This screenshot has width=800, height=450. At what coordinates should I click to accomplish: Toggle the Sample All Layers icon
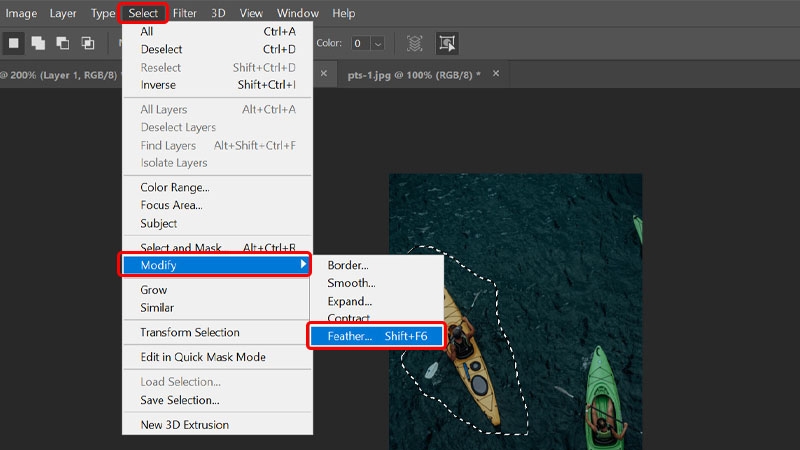414,43
